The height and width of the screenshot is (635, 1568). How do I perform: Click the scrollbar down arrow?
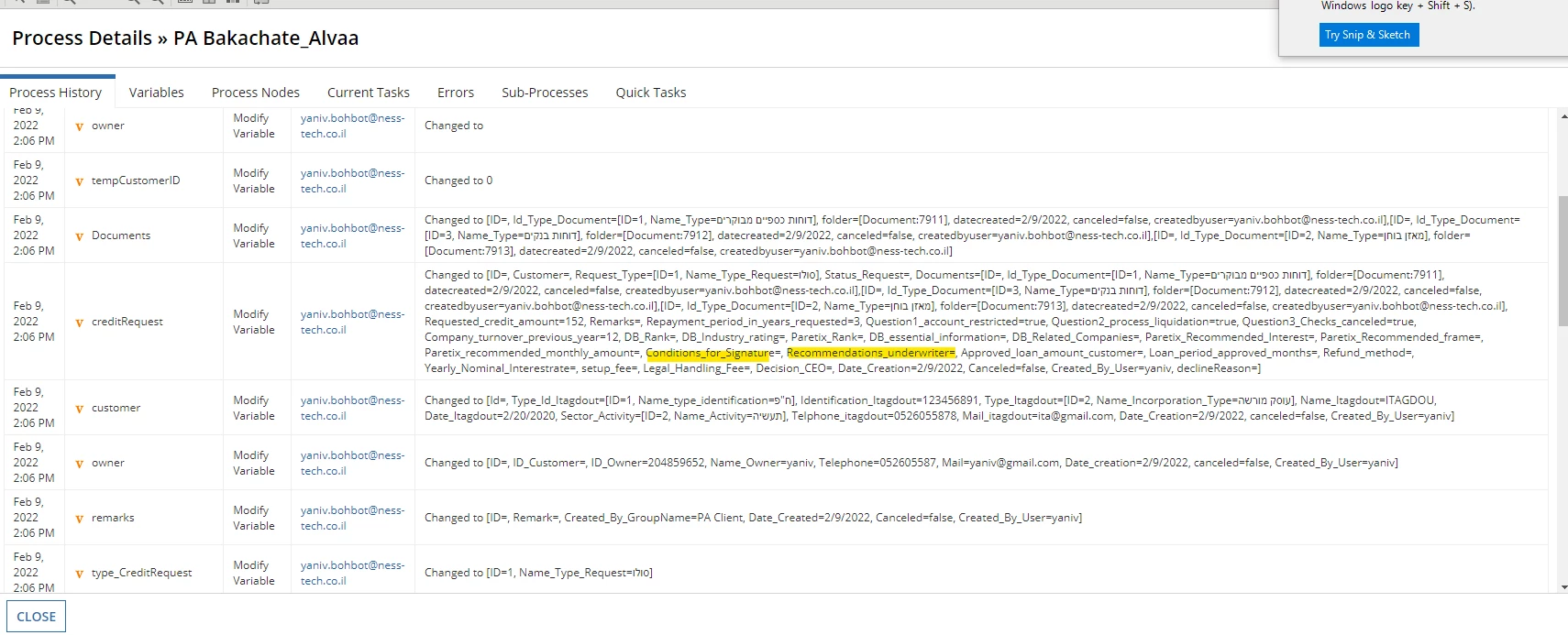[x=1562, y=587]
